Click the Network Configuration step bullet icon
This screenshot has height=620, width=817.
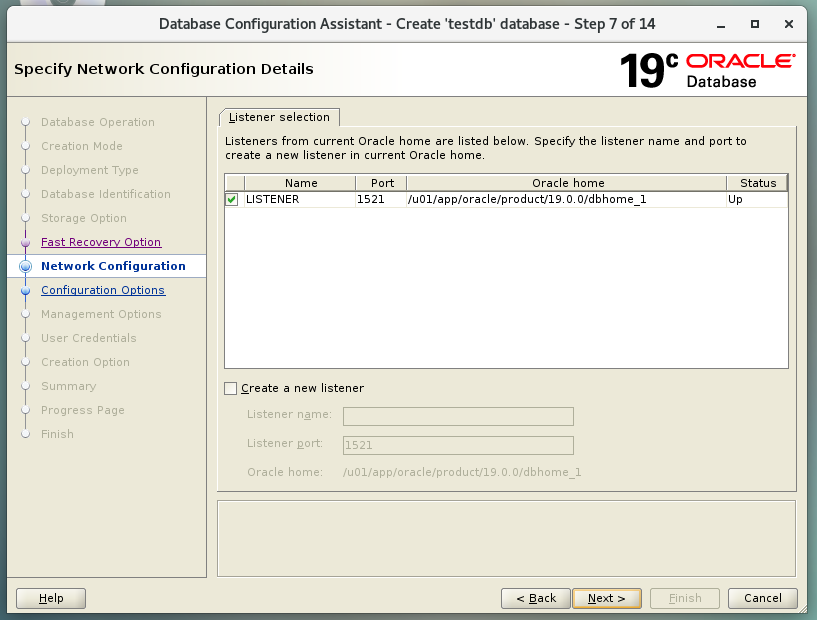[x=25, y=267]
